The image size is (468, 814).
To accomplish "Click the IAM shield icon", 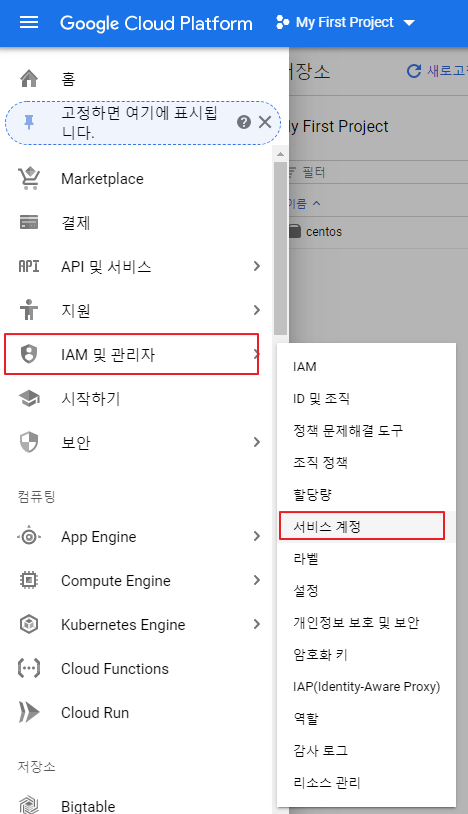I will [29, 354].
